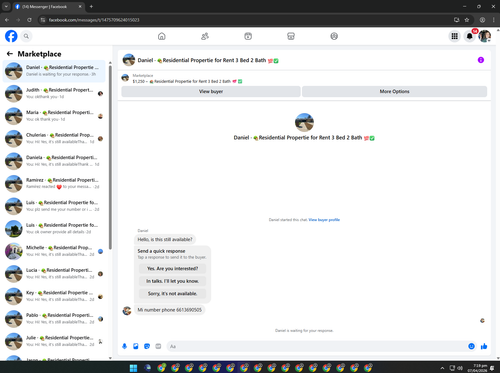500x373 pixels.
Task: Go to the Facebook Home tab
Action: click(162, 36)
